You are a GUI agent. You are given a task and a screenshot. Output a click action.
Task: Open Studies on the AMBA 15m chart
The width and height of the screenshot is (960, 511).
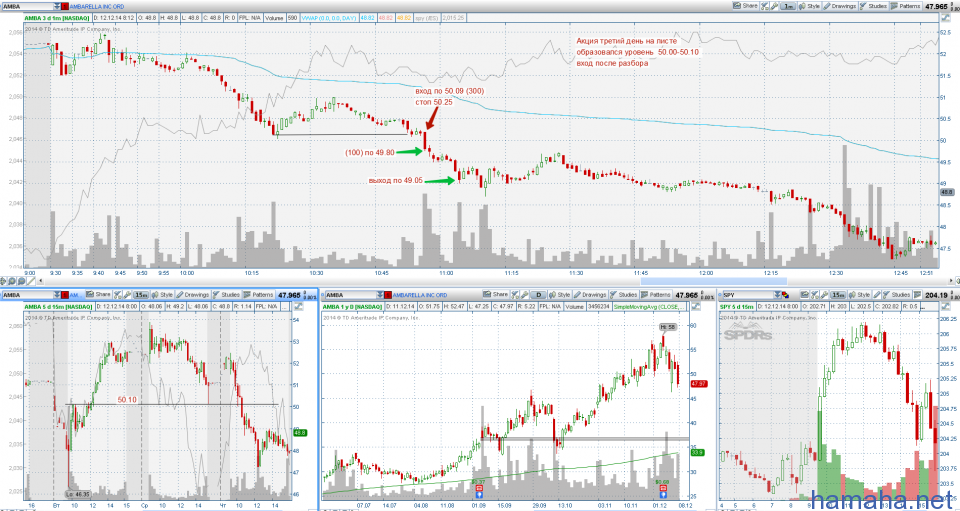click(x=226, y=295)
